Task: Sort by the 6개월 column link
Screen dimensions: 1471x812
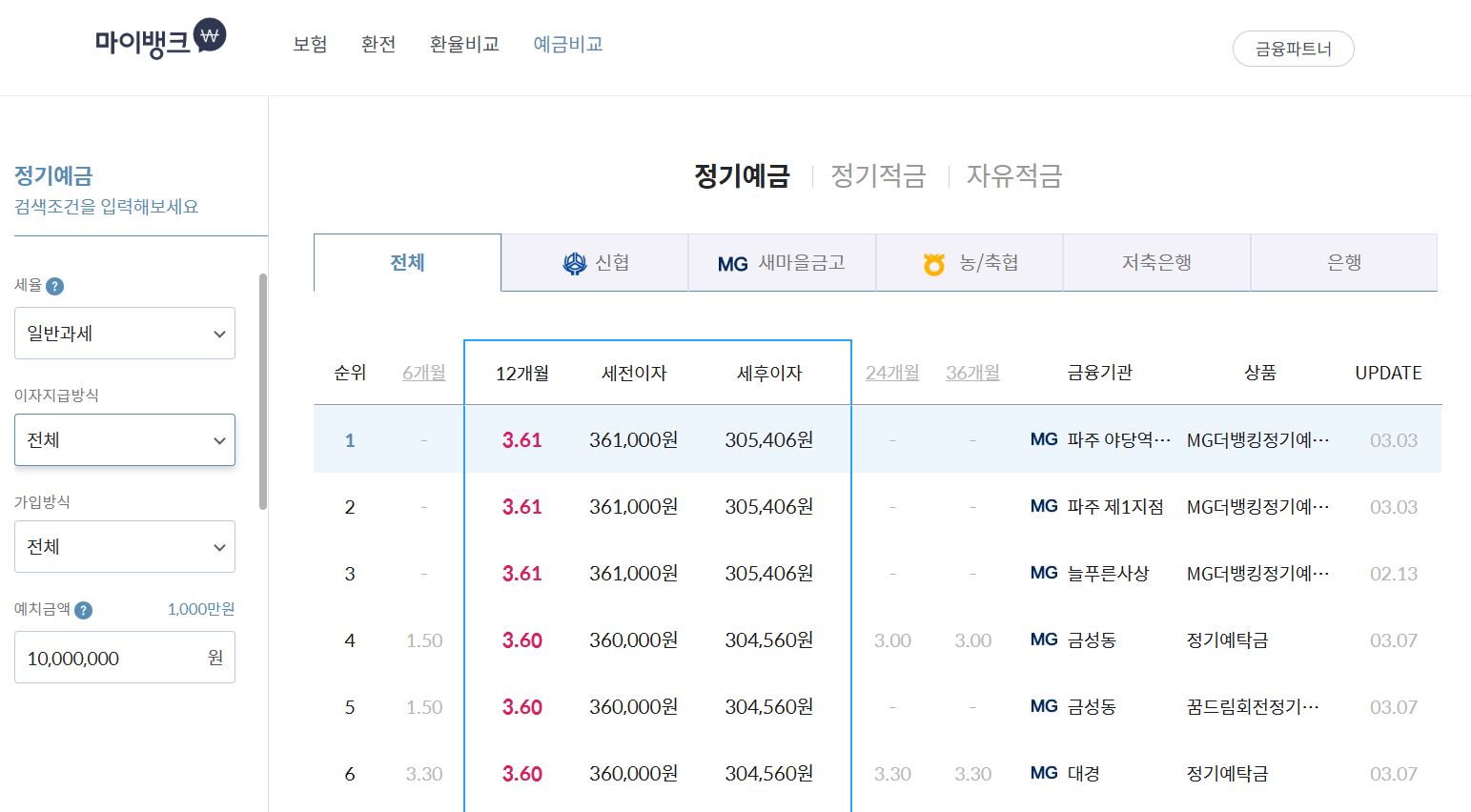Action: point(424,373)
